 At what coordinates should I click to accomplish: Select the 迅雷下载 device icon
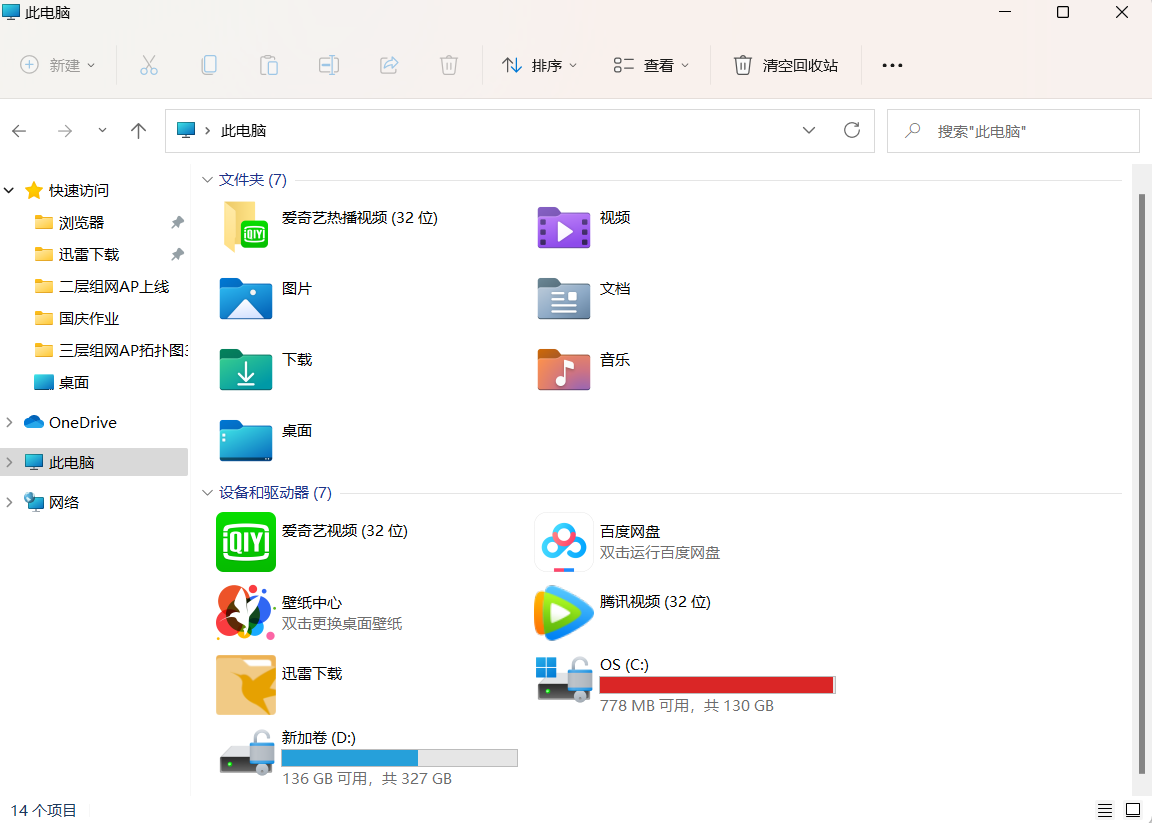click(245, 685)
